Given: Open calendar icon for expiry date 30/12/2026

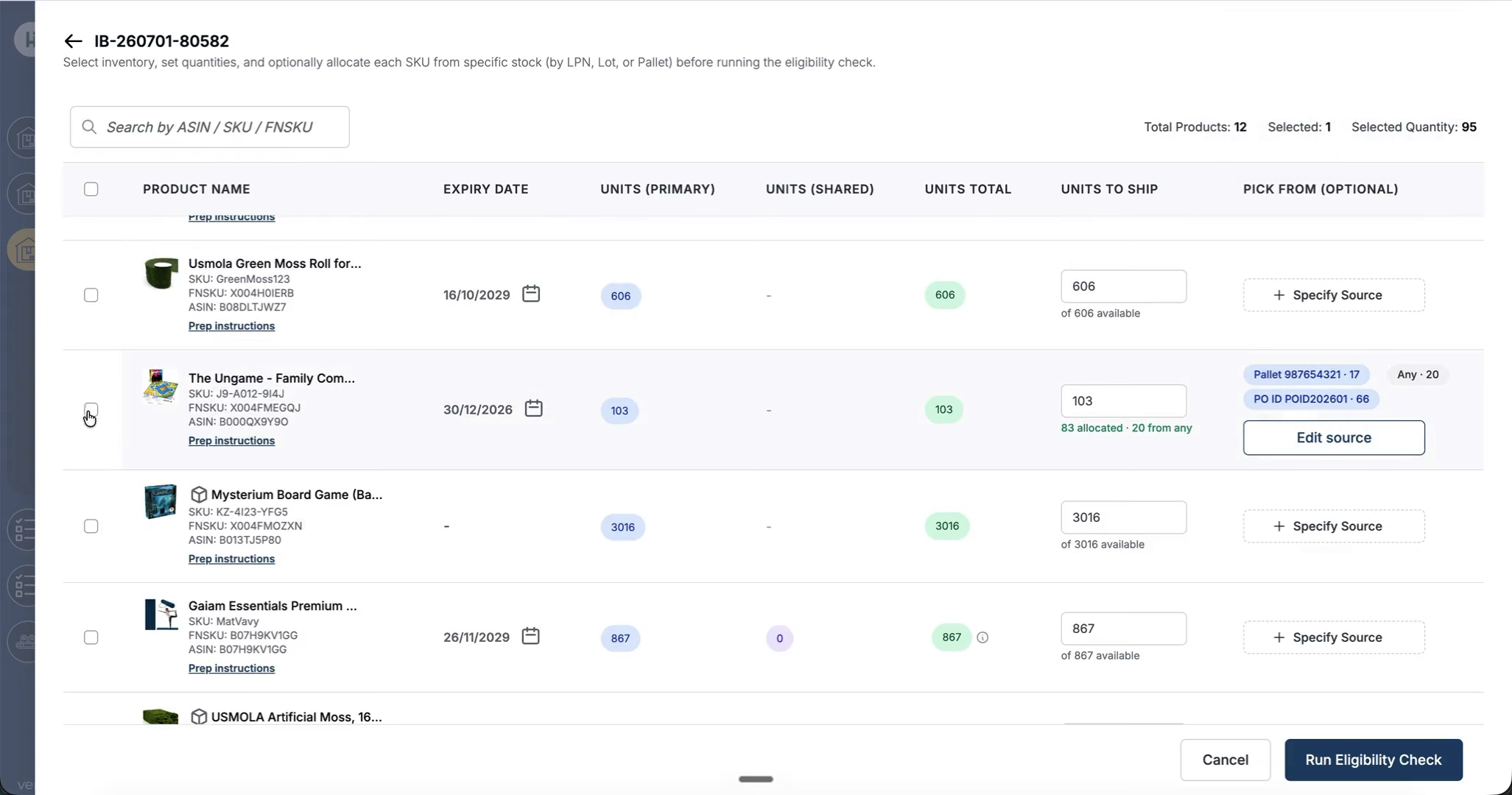Looking at the screenshot, I should coord(534,408).
